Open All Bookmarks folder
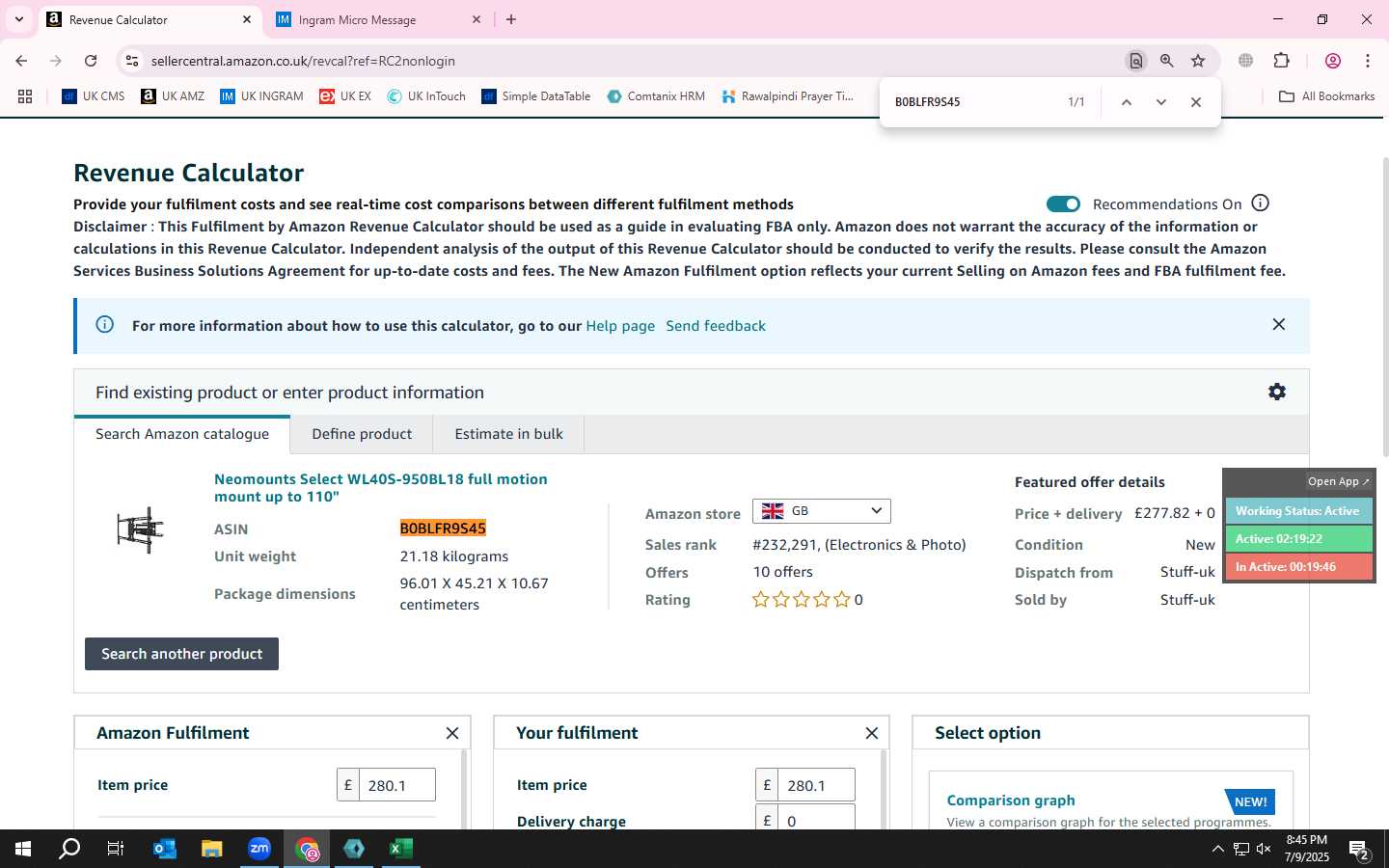 pos(1326,96)
